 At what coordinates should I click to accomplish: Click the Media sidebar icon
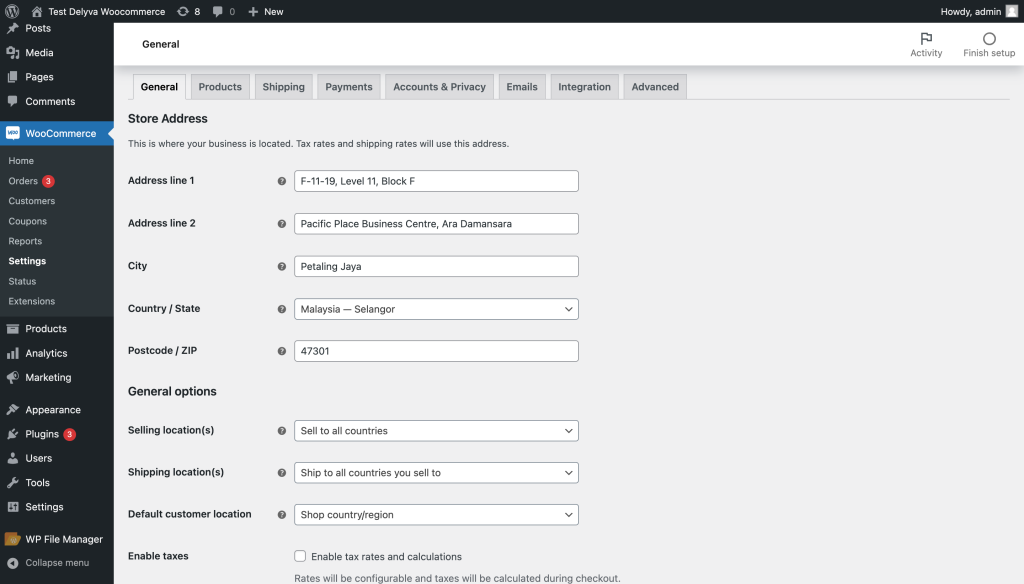(12, 52)
